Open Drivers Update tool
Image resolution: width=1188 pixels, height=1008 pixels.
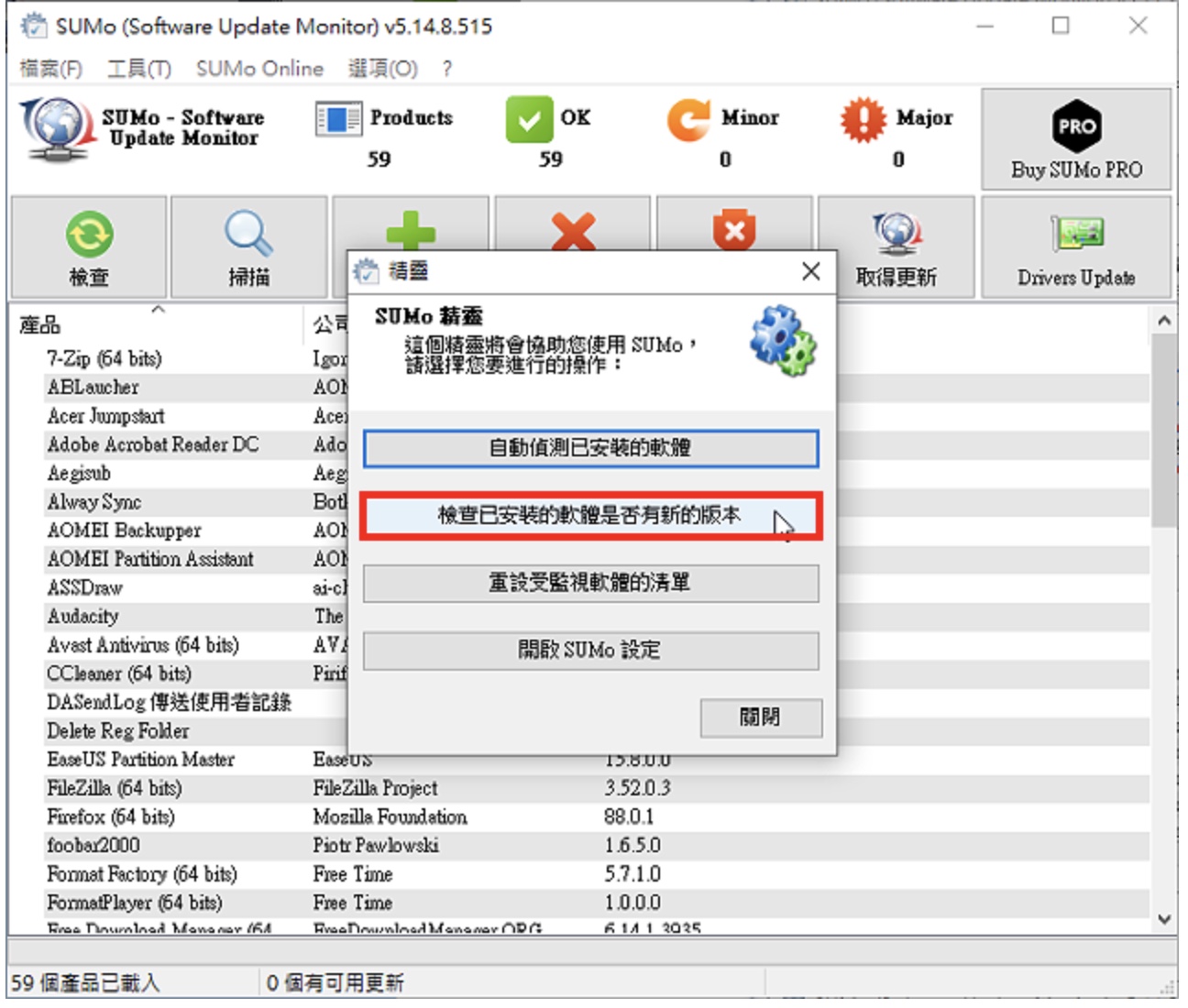click(x=1076, y=247)
